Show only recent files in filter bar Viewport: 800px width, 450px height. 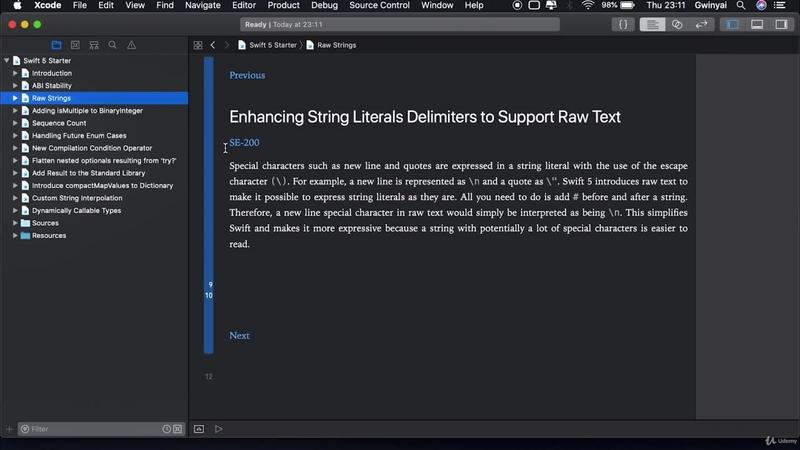click(166, 429)
